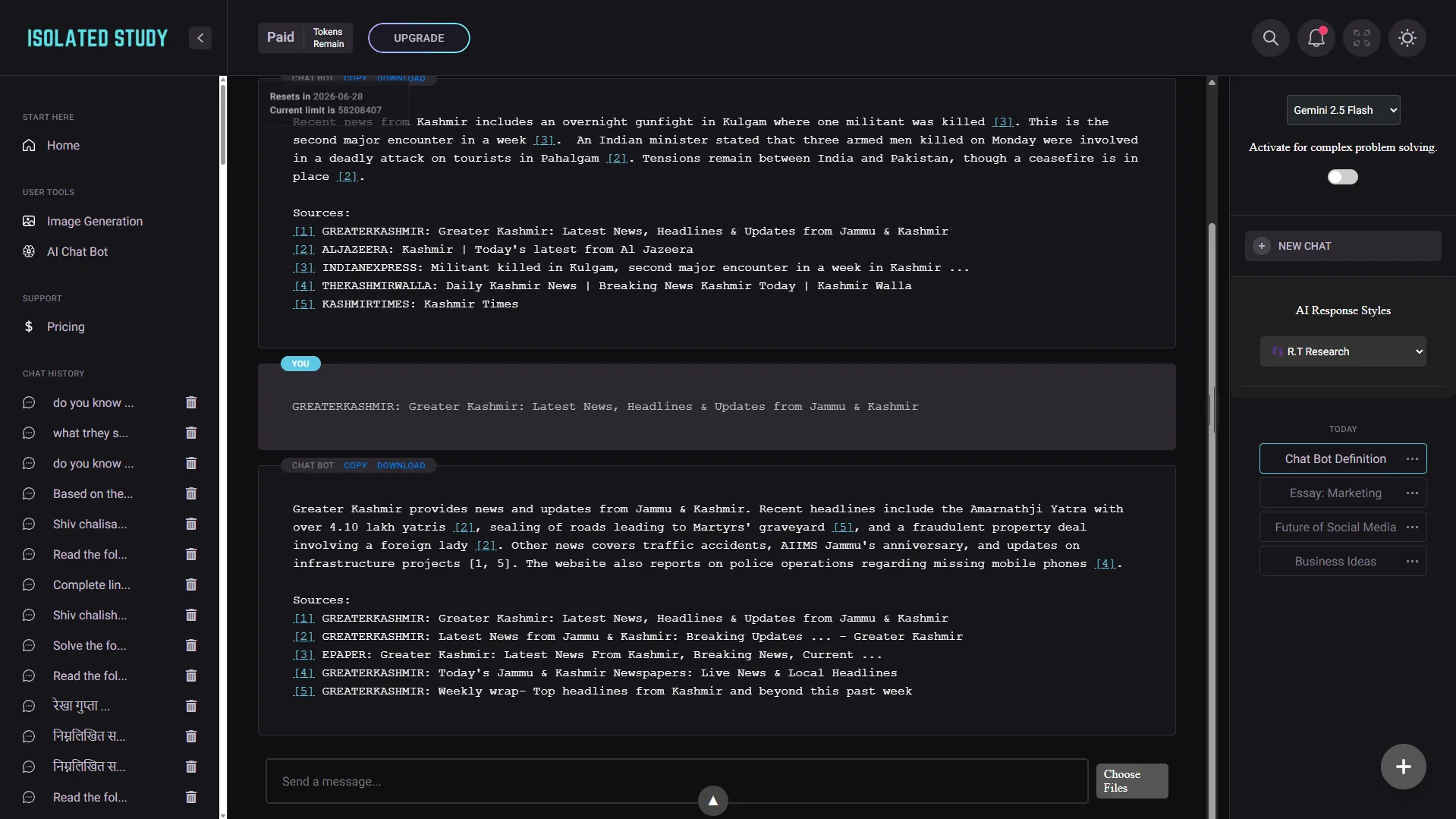1456x819 pixels.
Task: Copy the Greater Kashmir chat bot response
Action: coord(355,465)
